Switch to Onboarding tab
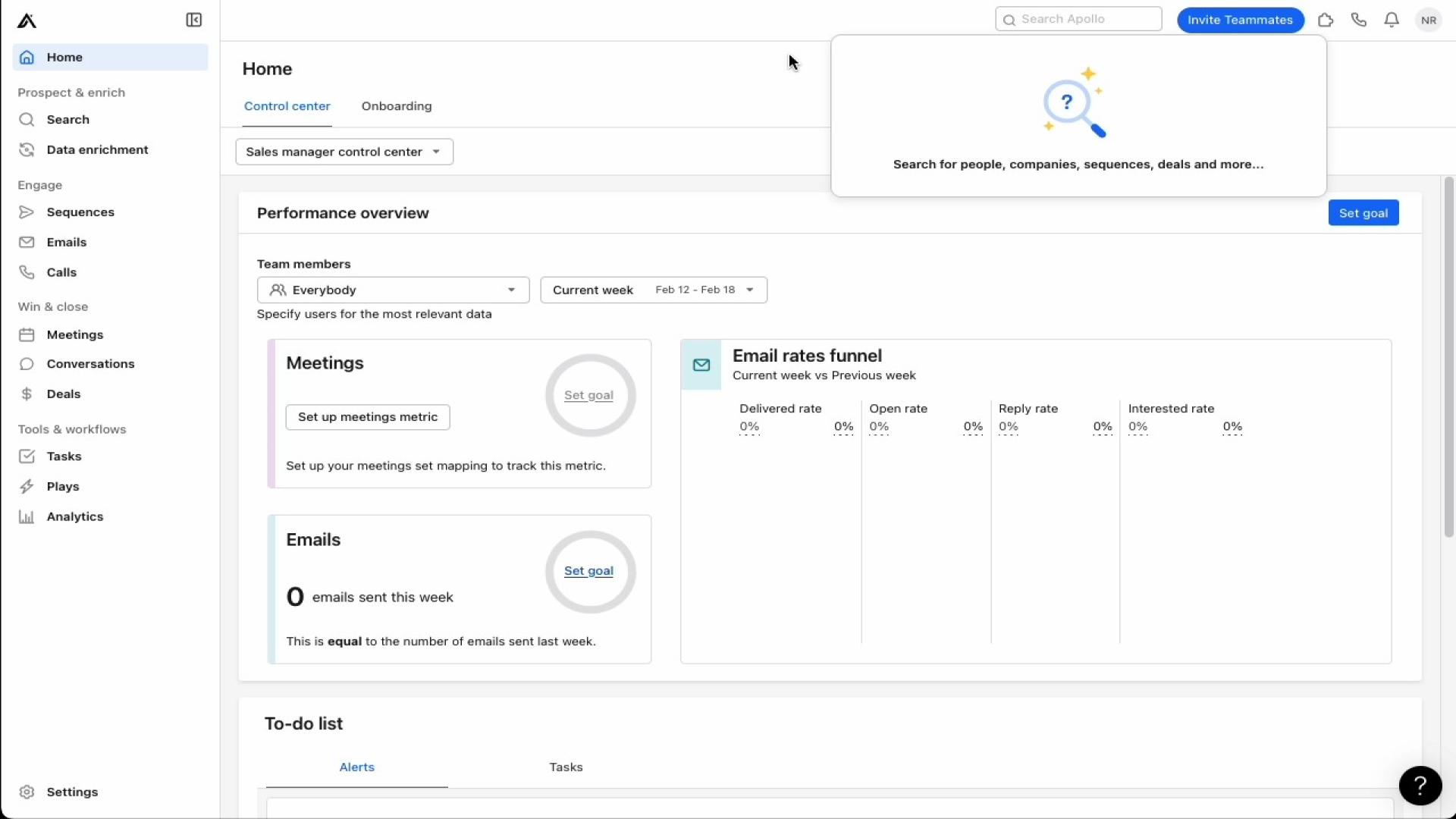Viewport: 1456px width, 819px height. [x=396, y=106]
